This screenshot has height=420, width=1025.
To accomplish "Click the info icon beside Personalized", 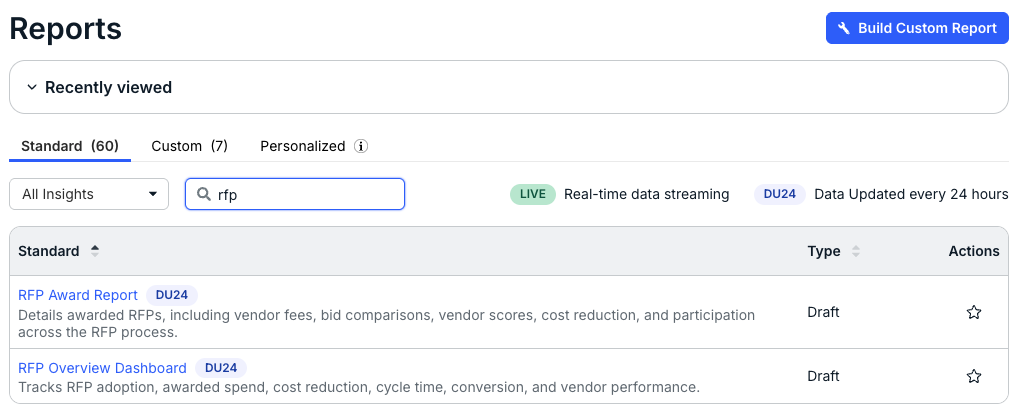I will (x=361, y=147).
